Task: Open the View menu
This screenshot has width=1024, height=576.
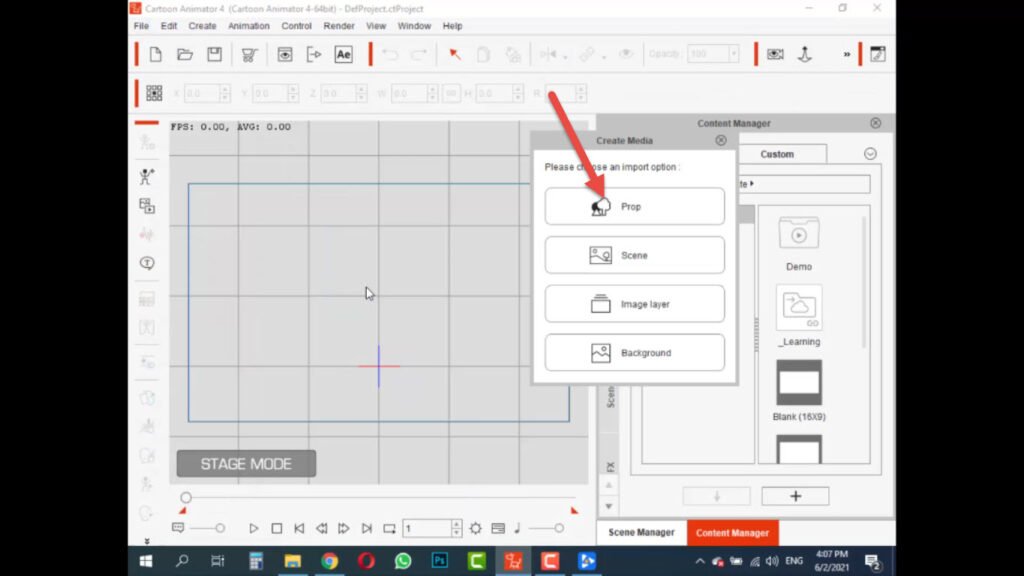Action: (376, 26)
